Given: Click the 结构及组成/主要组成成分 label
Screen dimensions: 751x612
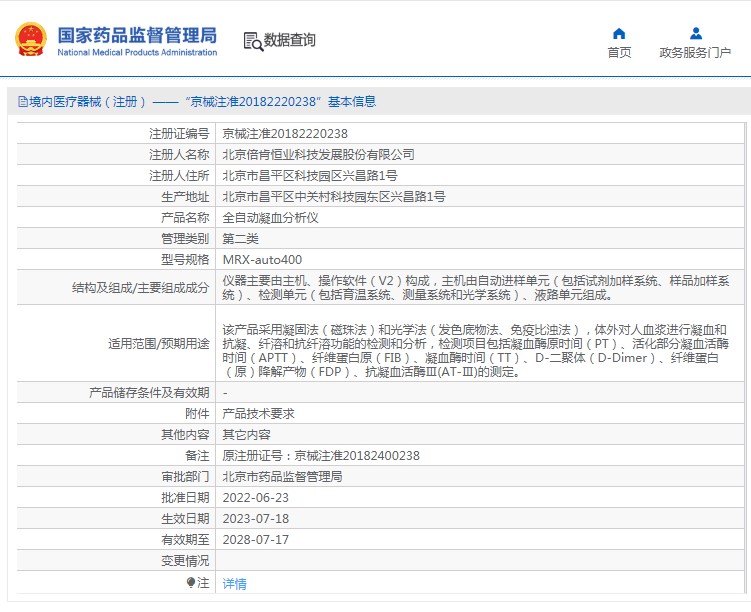Looking at the screenshot, I should [140, 288].
